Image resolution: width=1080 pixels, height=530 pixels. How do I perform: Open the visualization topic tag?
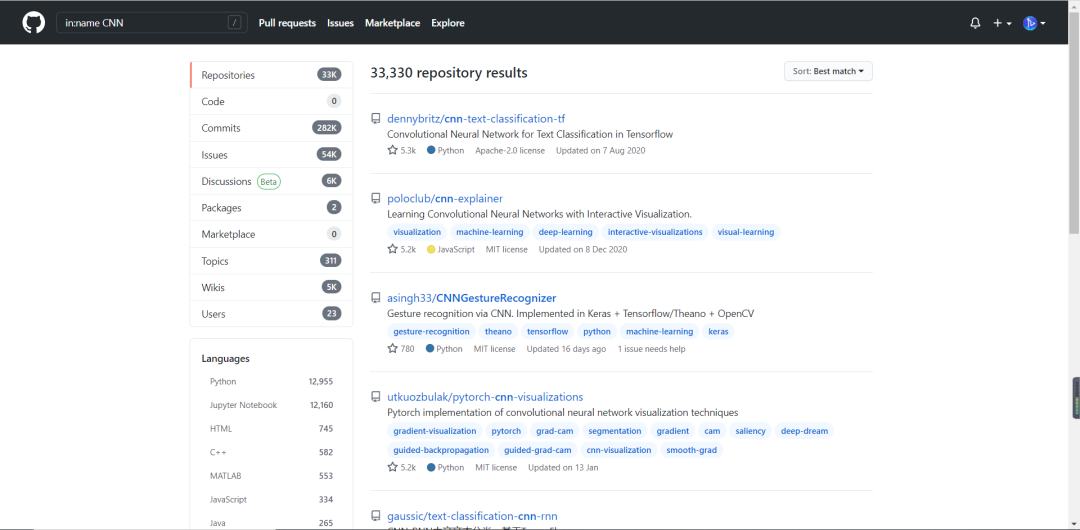417,232
